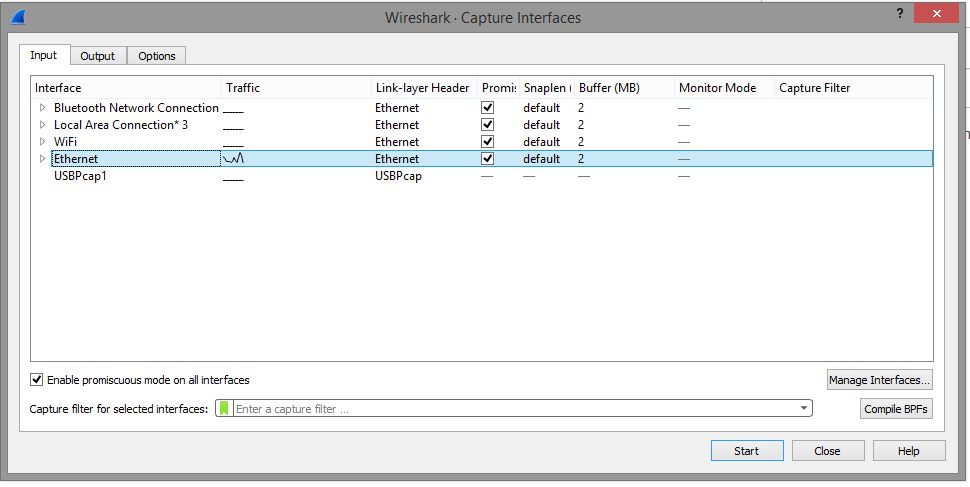Toggle promiscuous checkbox for WiFi interface

point(487,142)
